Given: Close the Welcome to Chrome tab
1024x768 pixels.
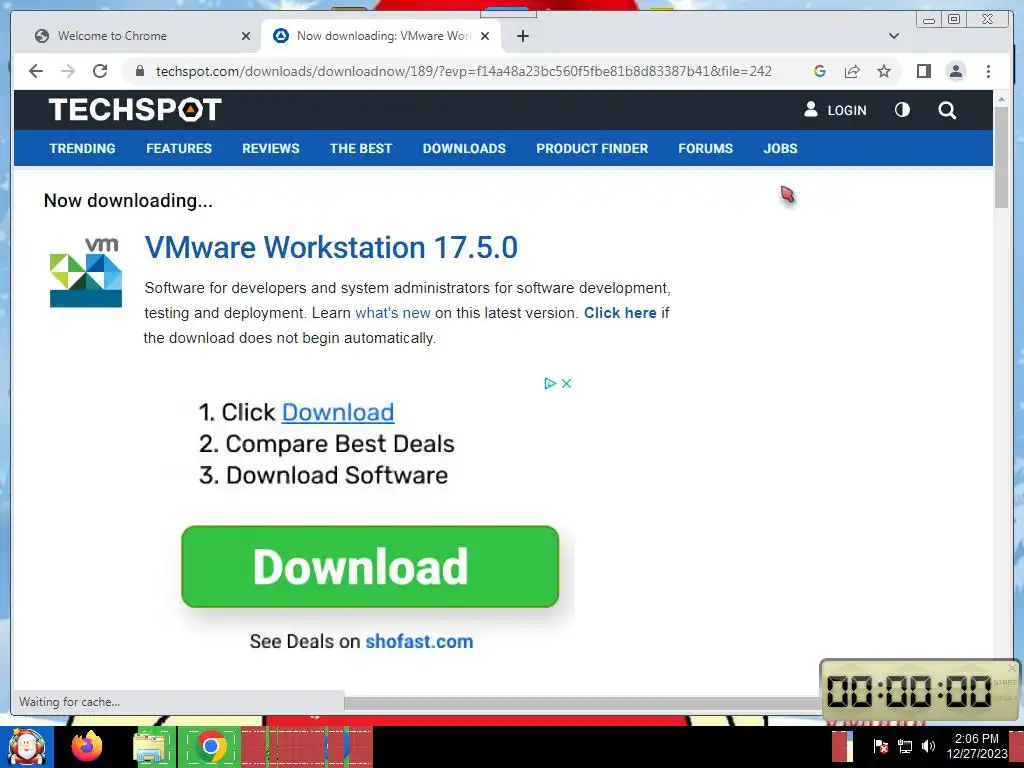Looking at the screenshot, I should click(x=246, y=36).
